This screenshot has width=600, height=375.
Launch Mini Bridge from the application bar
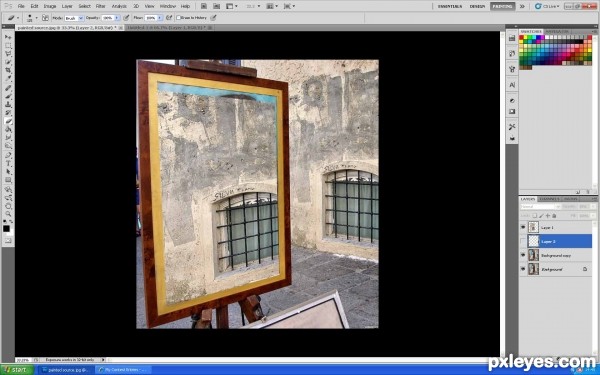tap(217, 6)
